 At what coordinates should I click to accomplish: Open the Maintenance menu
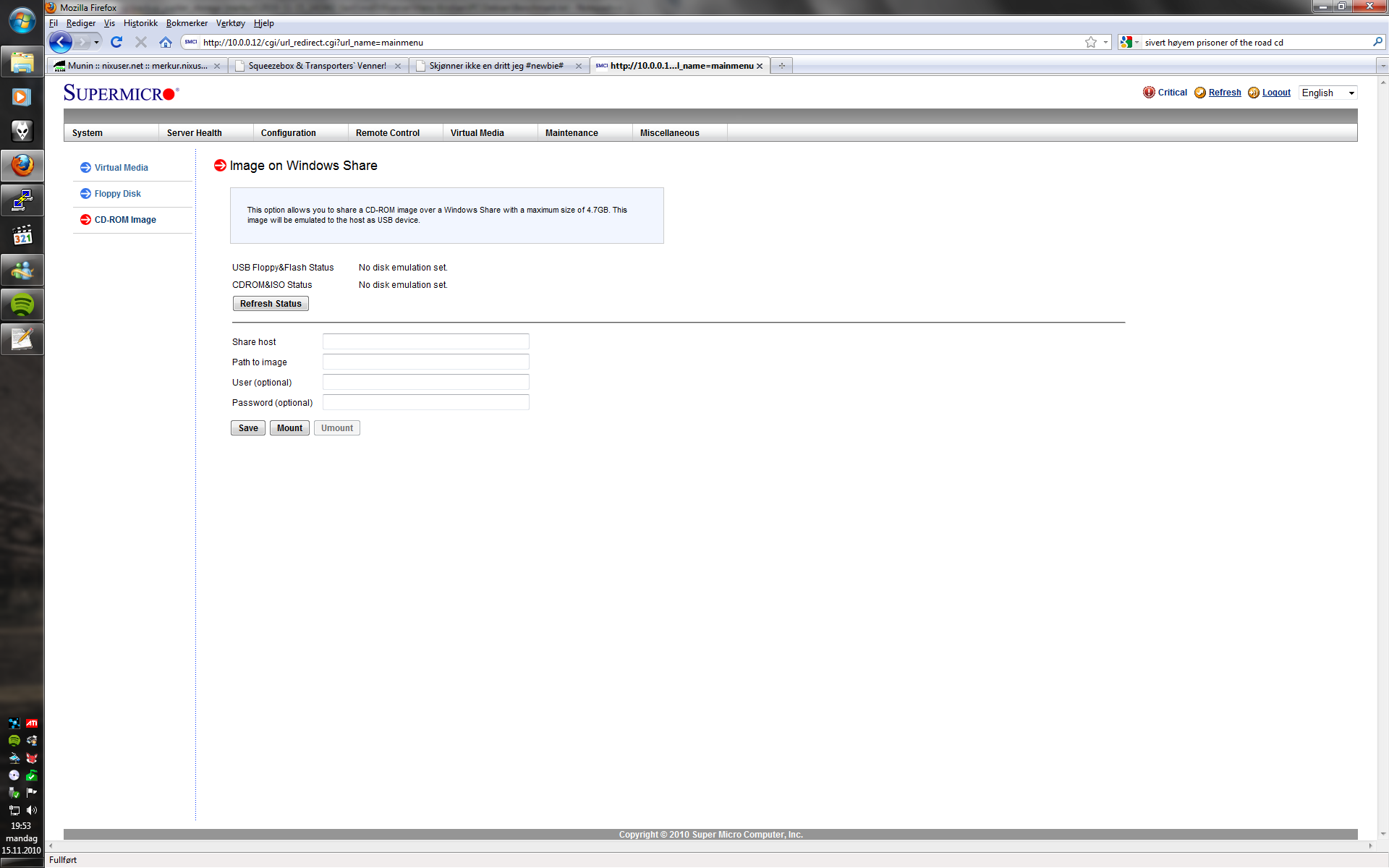pyautogui.click(x=572, y=133)
